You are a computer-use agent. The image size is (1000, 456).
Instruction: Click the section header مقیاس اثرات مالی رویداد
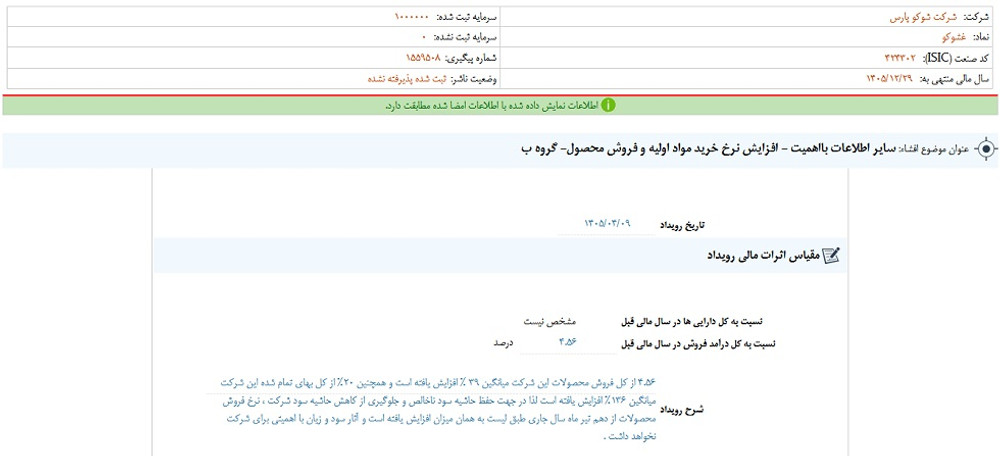763,256
